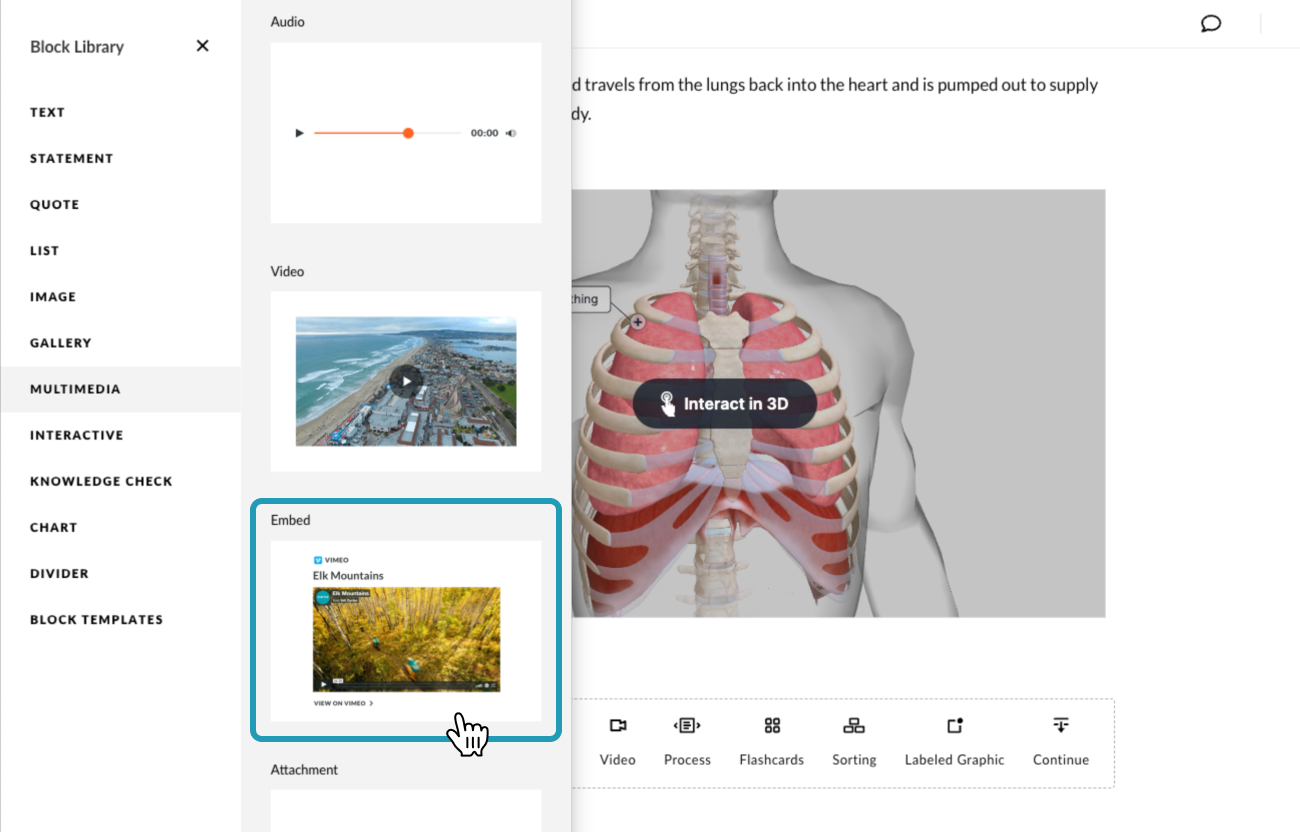The width and height of the screenshot is (1300, 832).
Task: Open the comments panel via speech bubble icon
Action: point(1211,23)
